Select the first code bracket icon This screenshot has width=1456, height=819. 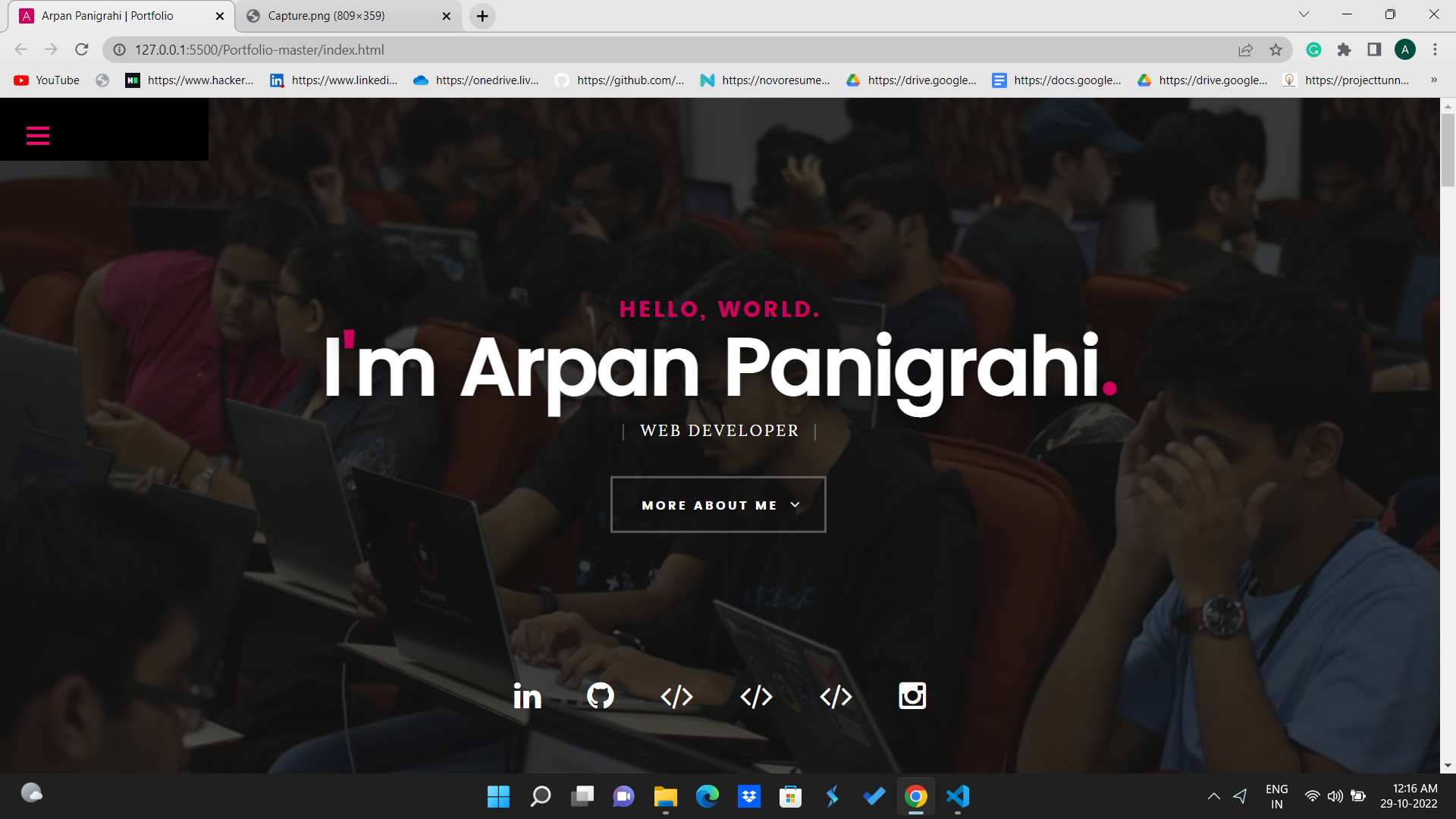pos(677,696)
